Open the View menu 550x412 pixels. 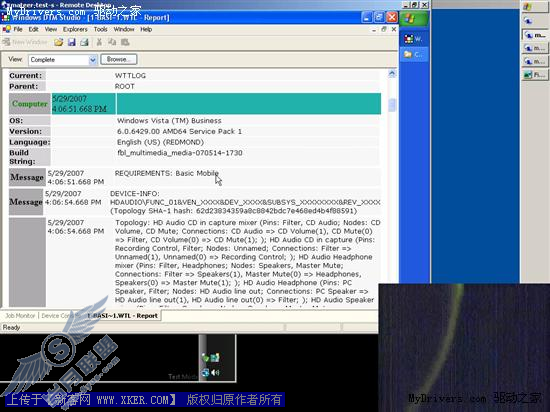point(51,29)
